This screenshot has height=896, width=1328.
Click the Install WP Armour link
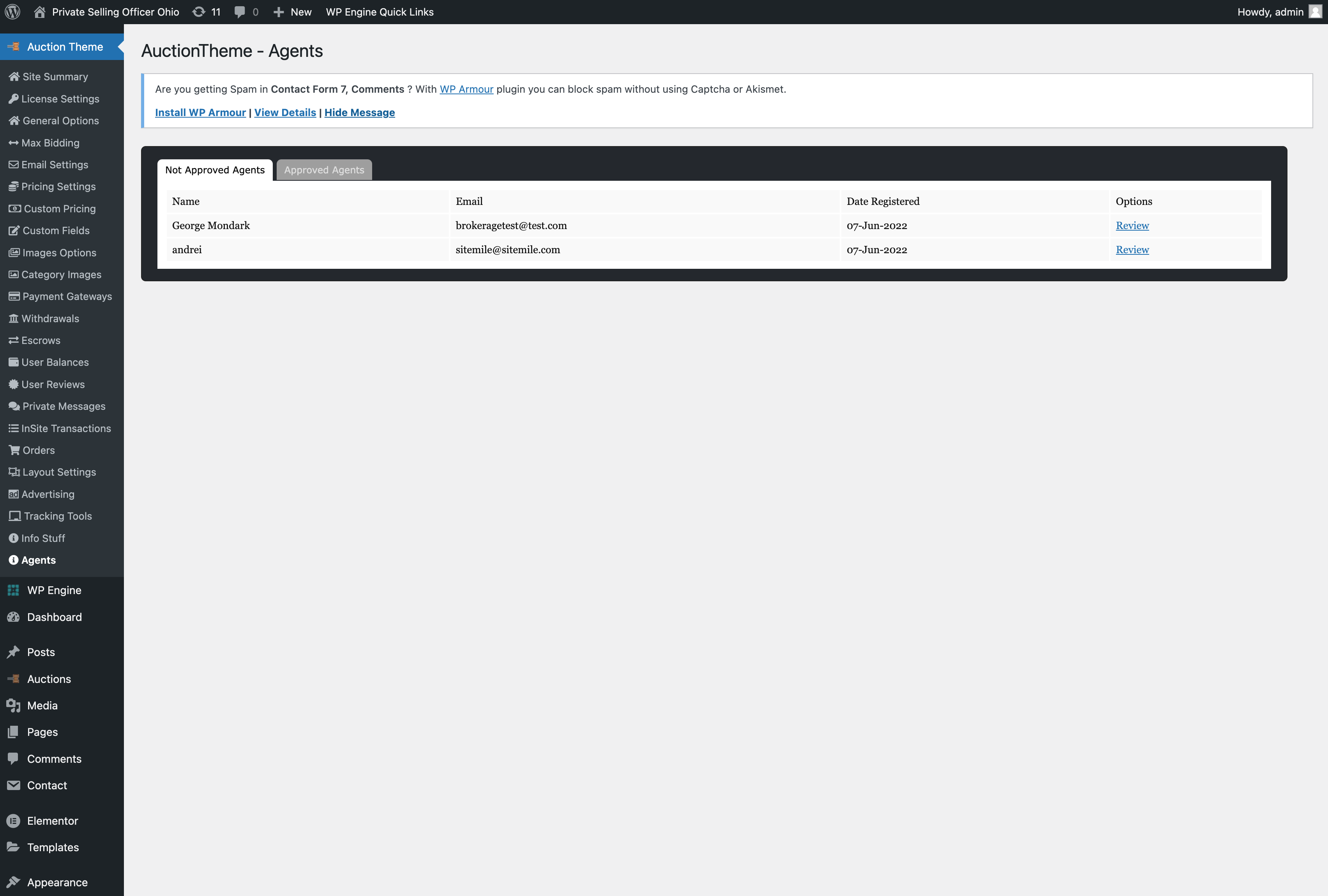200,113
